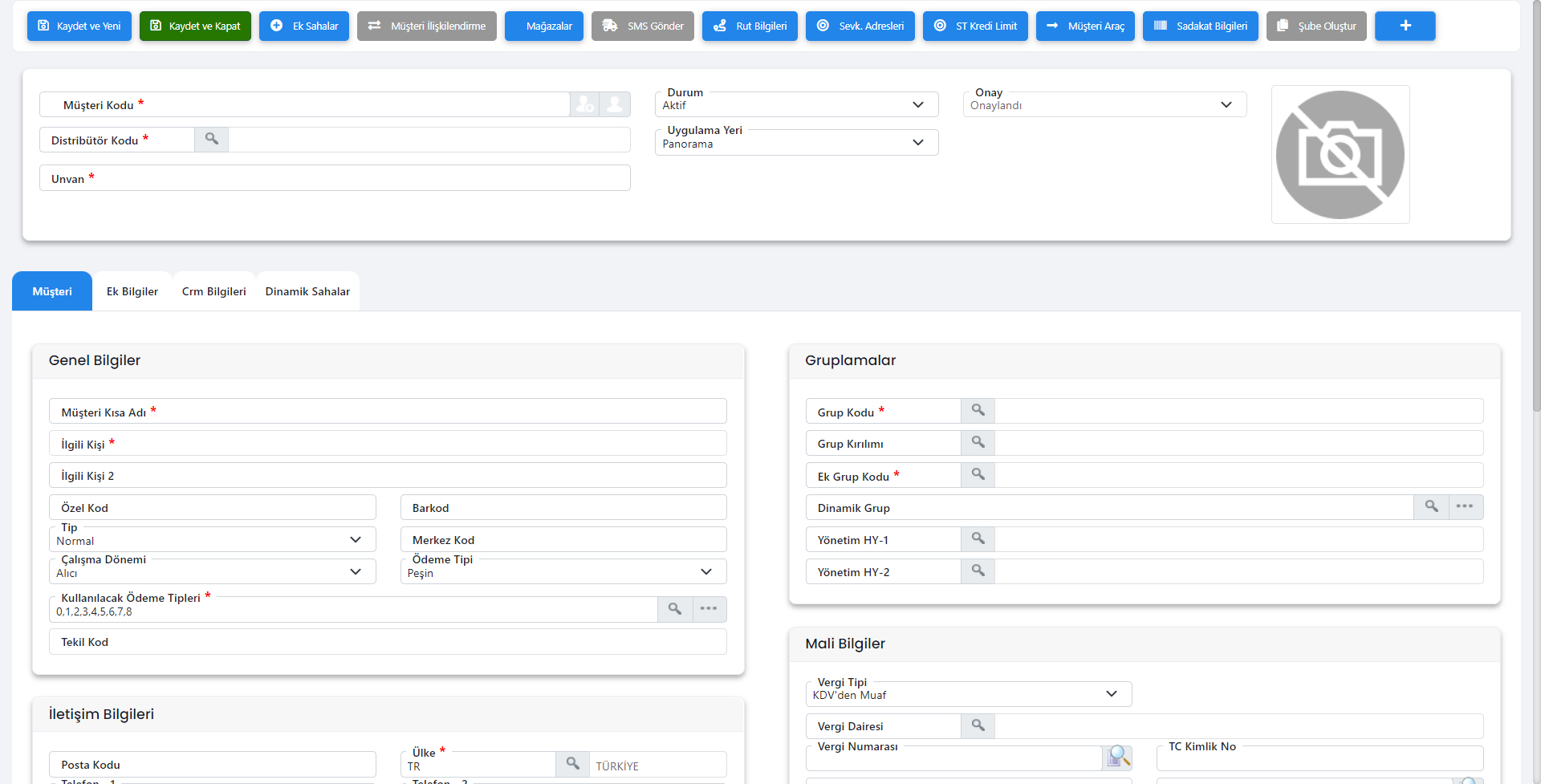This screenshot has width=1541, height=784.
Task: Open Ek Sahalar from toolbar
Action: [x=304, y=26]
